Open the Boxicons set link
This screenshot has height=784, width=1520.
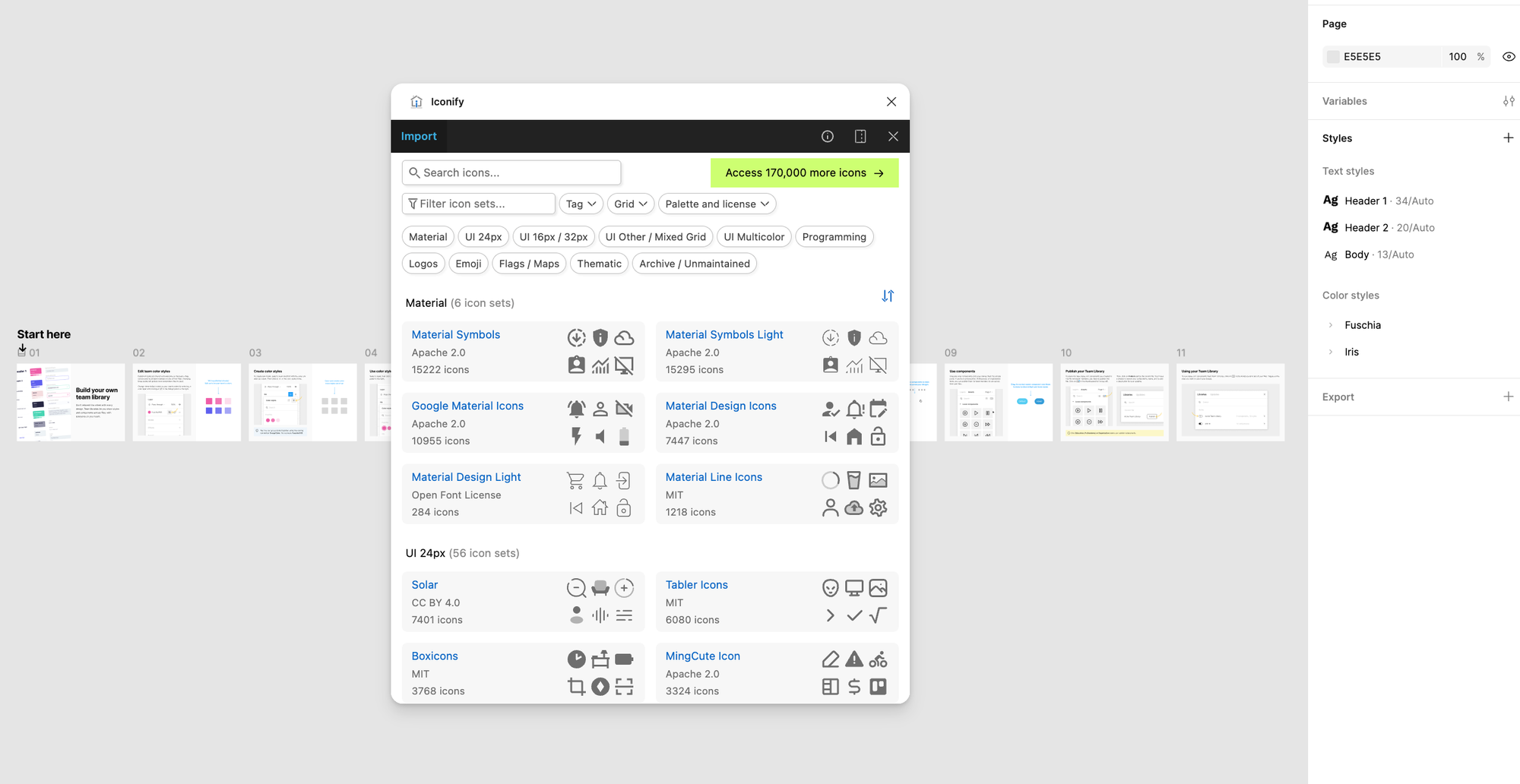pos(435,656)
